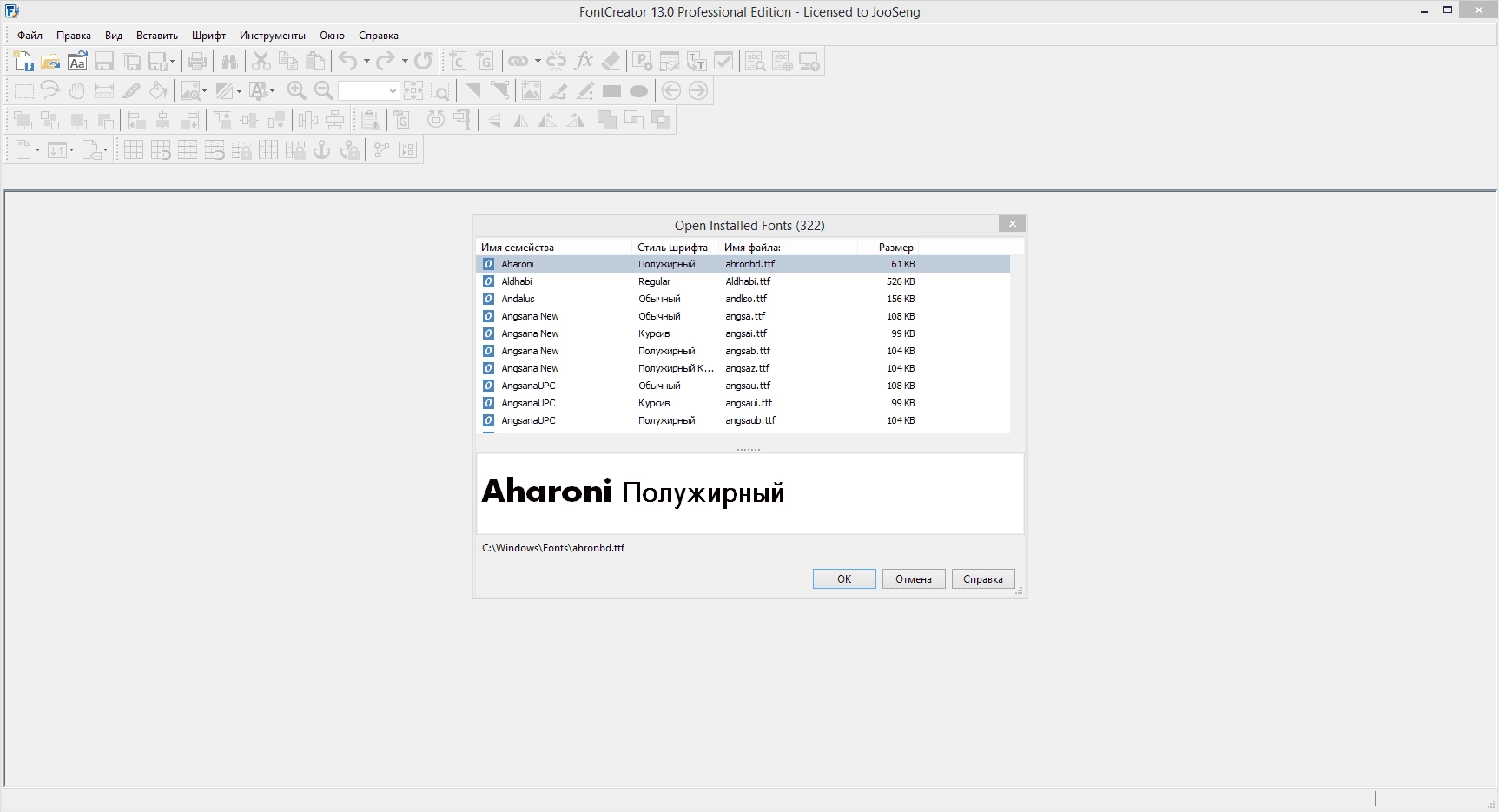The image size is (1499, 812).
Task: Click the anchor icon in bottom toolbar
Action: [322, 149]
